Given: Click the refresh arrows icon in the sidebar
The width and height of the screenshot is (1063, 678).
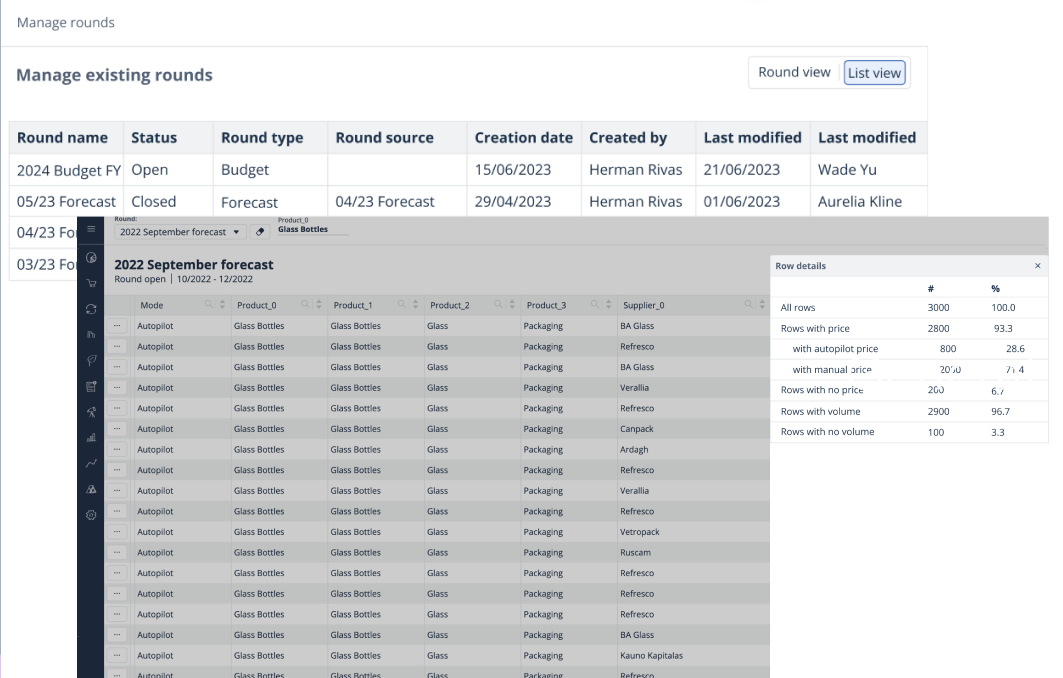Looking at the screenshot, I should pos(91,309).
